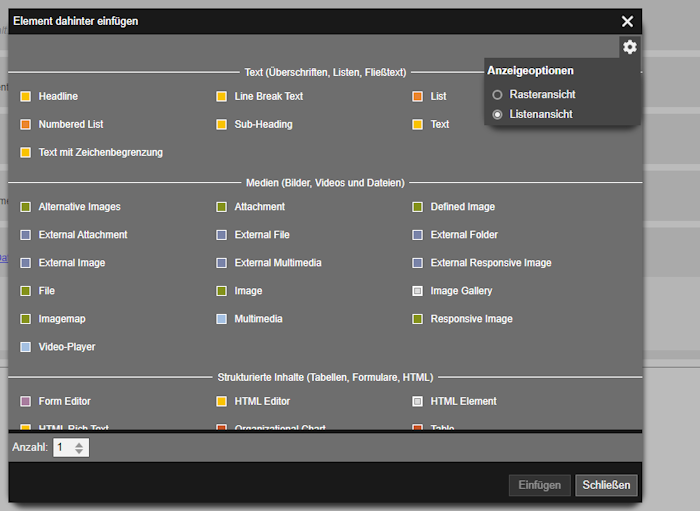
Task: Choose the Sub-Heading label
Action: click(x=263, y=125)
